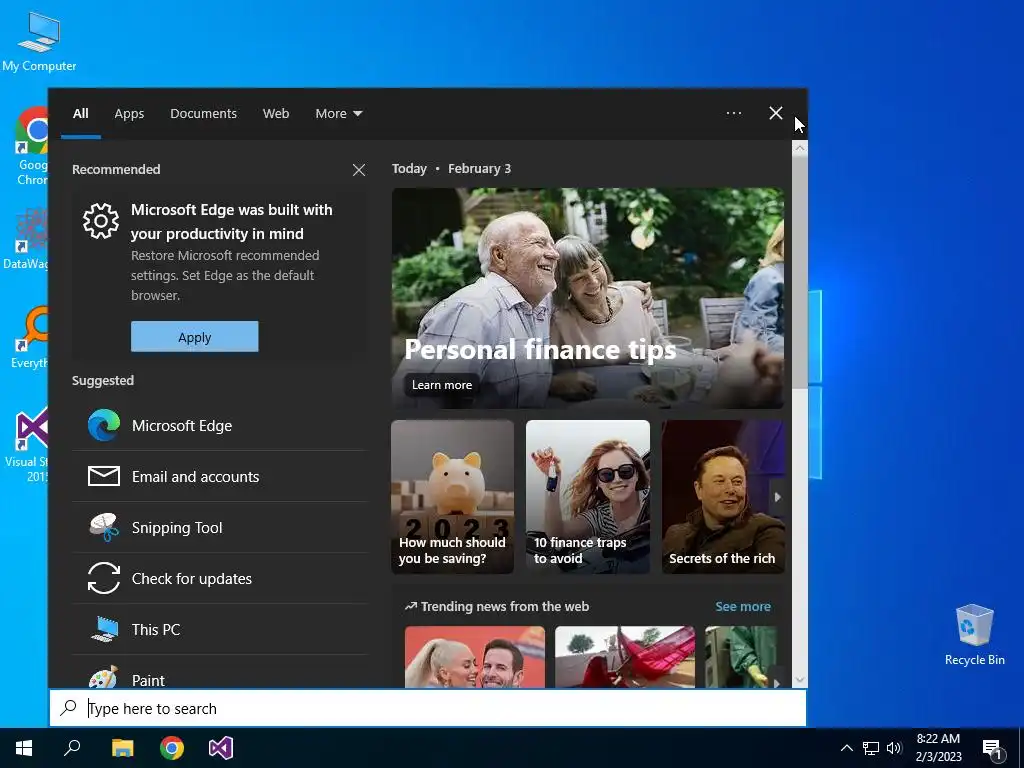The height and width of the screenshot is (768, 1024).
Task: Switch to the Documents search tab
Action: (203, 114)
